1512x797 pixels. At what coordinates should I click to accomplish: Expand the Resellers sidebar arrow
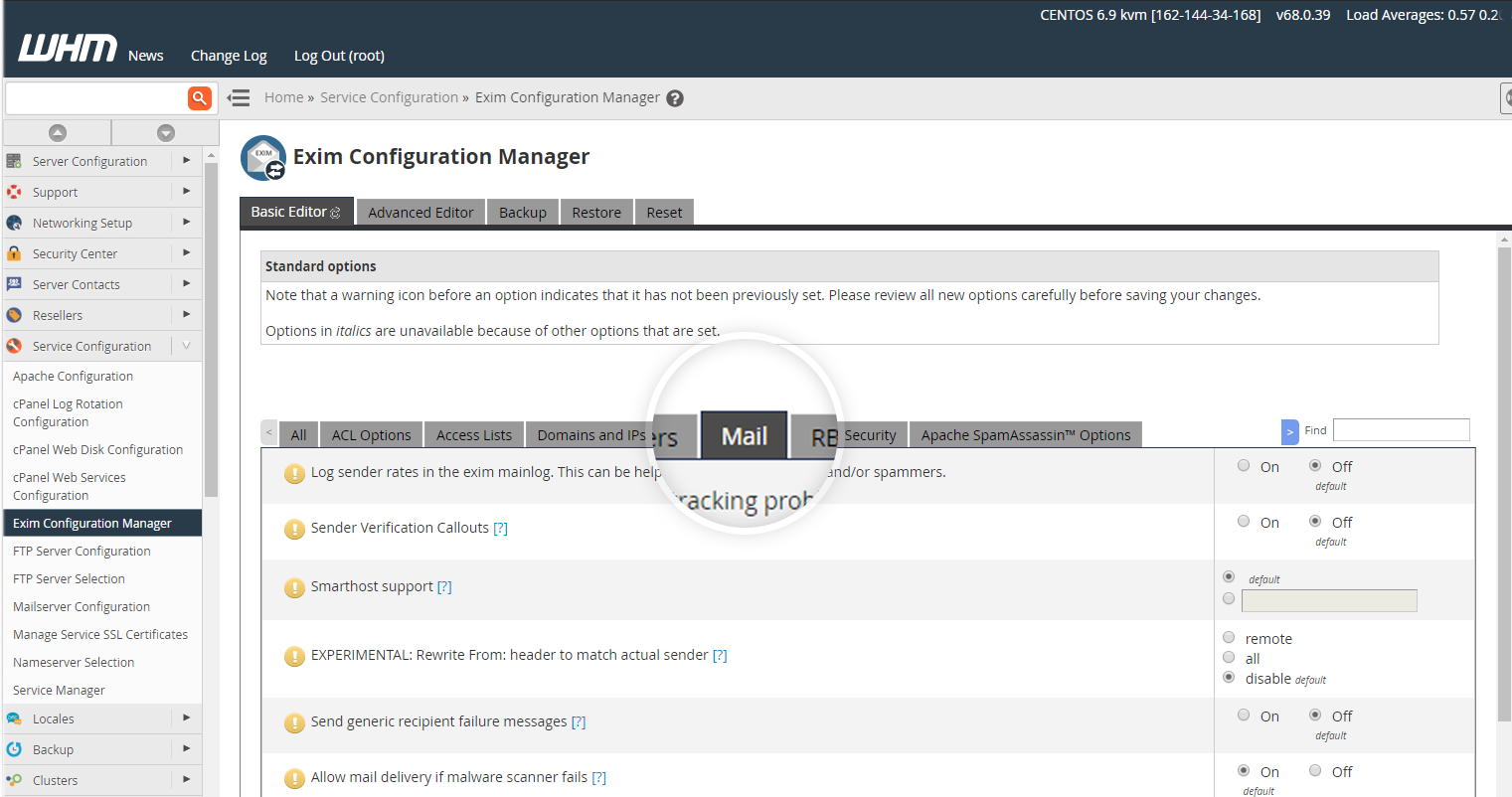pyautogui.click(x=186, y=314)
